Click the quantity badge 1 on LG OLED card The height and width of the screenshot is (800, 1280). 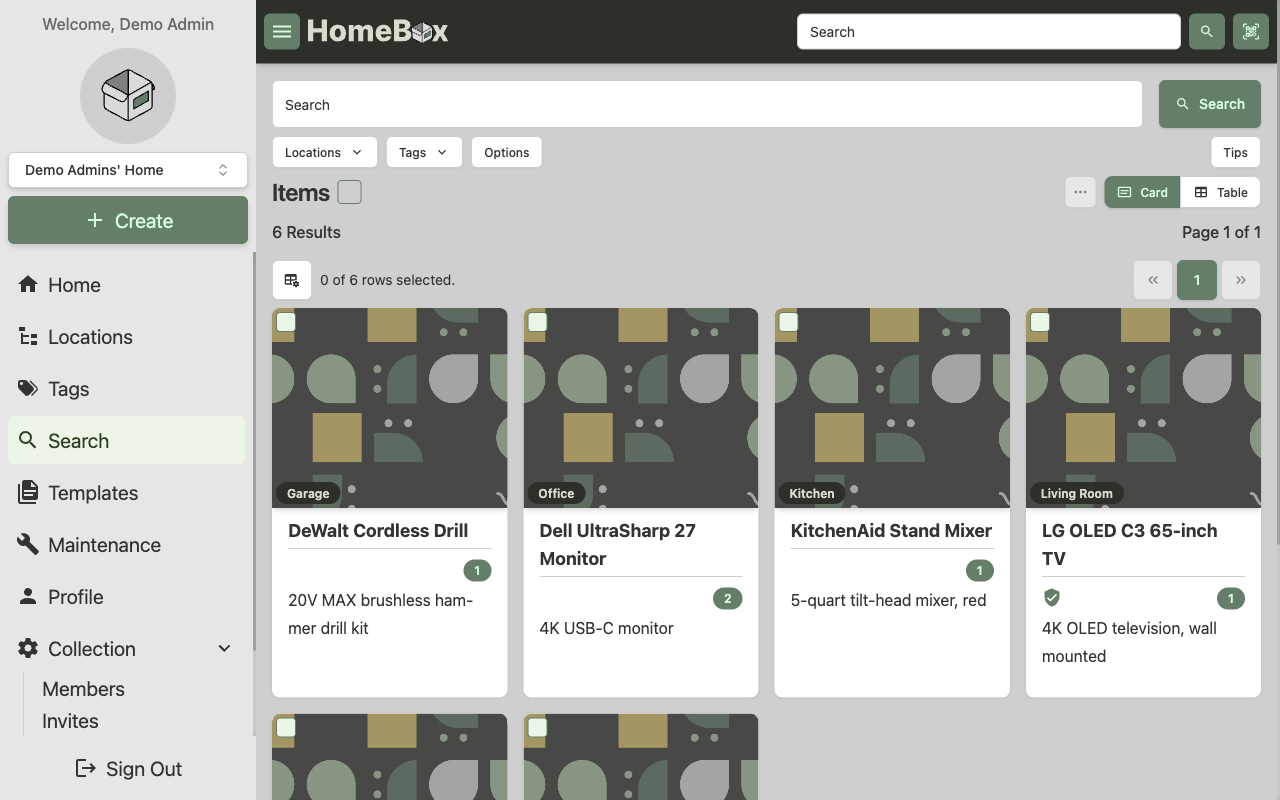[x=1230, y=599]
